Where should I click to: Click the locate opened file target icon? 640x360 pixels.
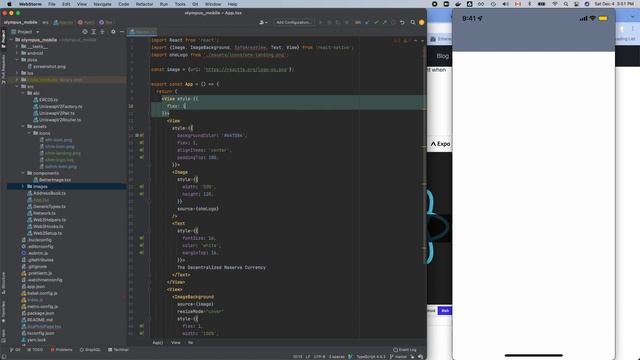click(x=85, y=32)
